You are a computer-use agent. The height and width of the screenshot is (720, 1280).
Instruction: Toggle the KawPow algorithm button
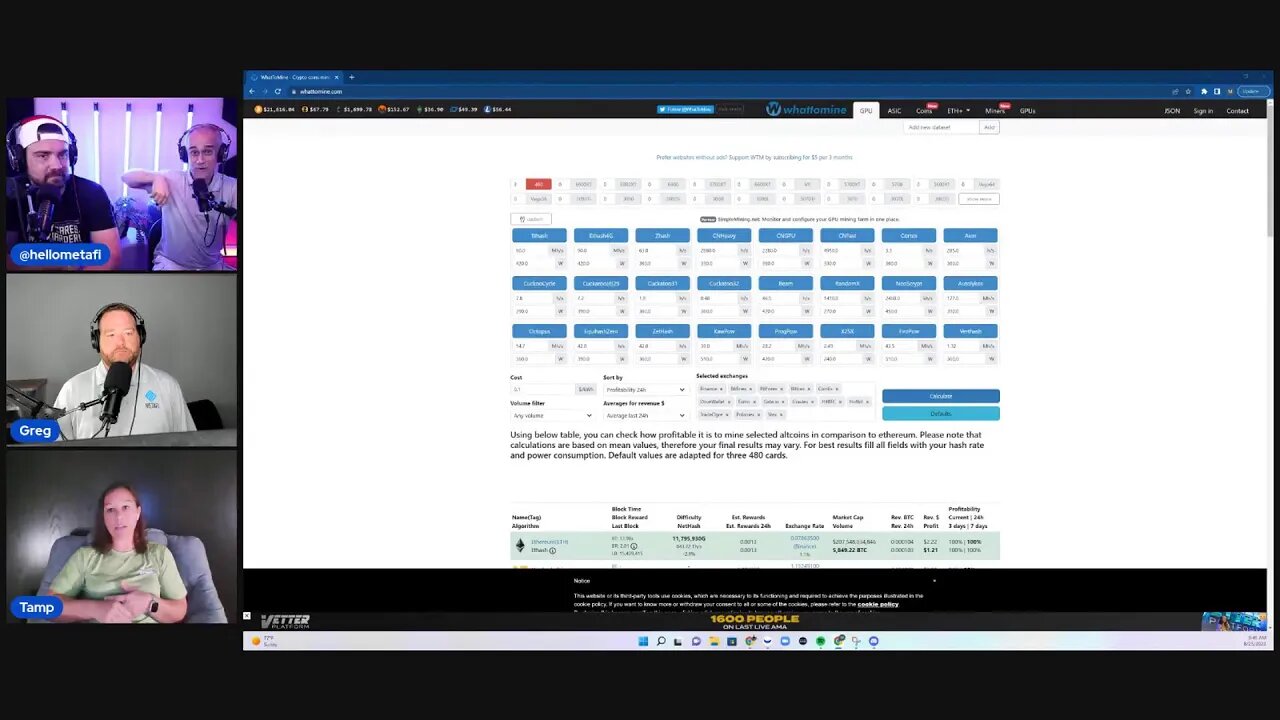coord(724,331)
